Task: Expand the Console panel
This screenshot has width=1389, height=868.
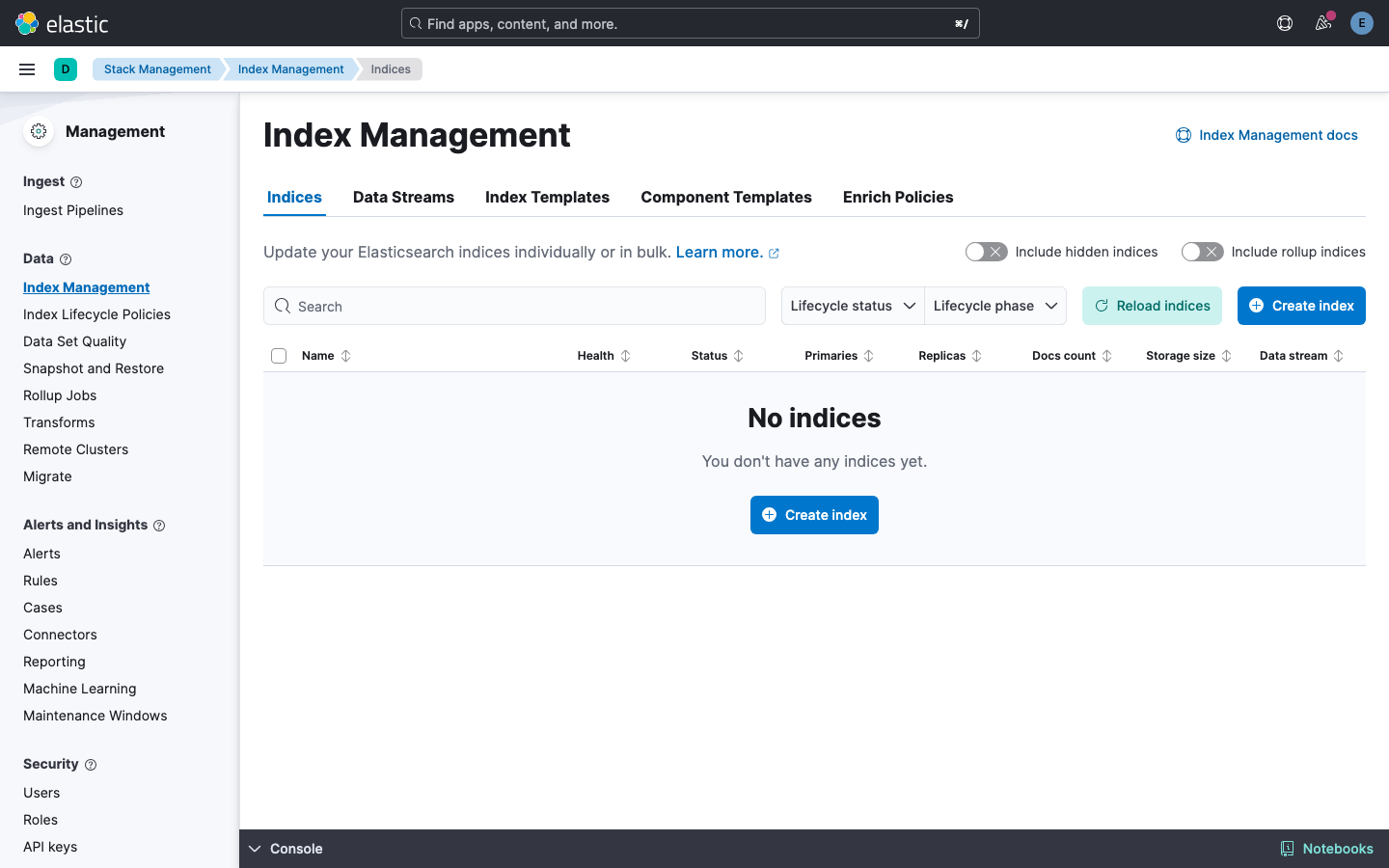Action: (x=286, y=849)
